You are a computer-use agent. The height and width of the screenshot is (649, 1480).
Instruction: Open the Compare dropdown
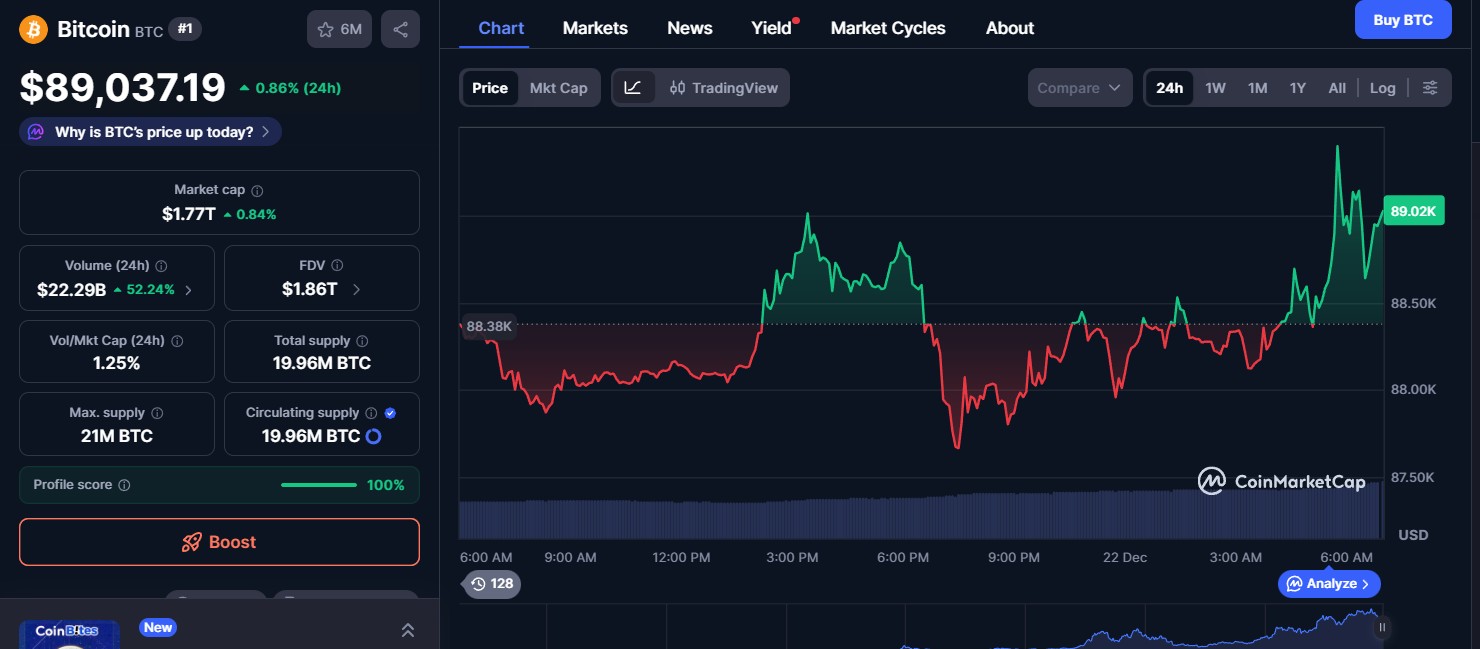point(1079,87)
